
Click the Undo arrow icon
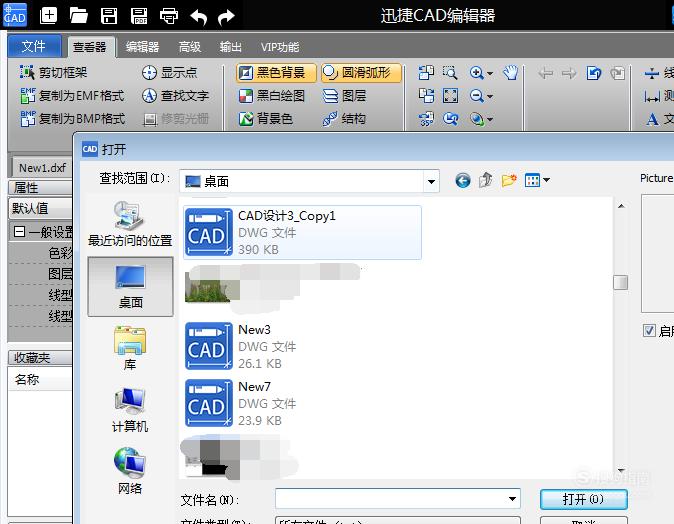pos(199,17)
